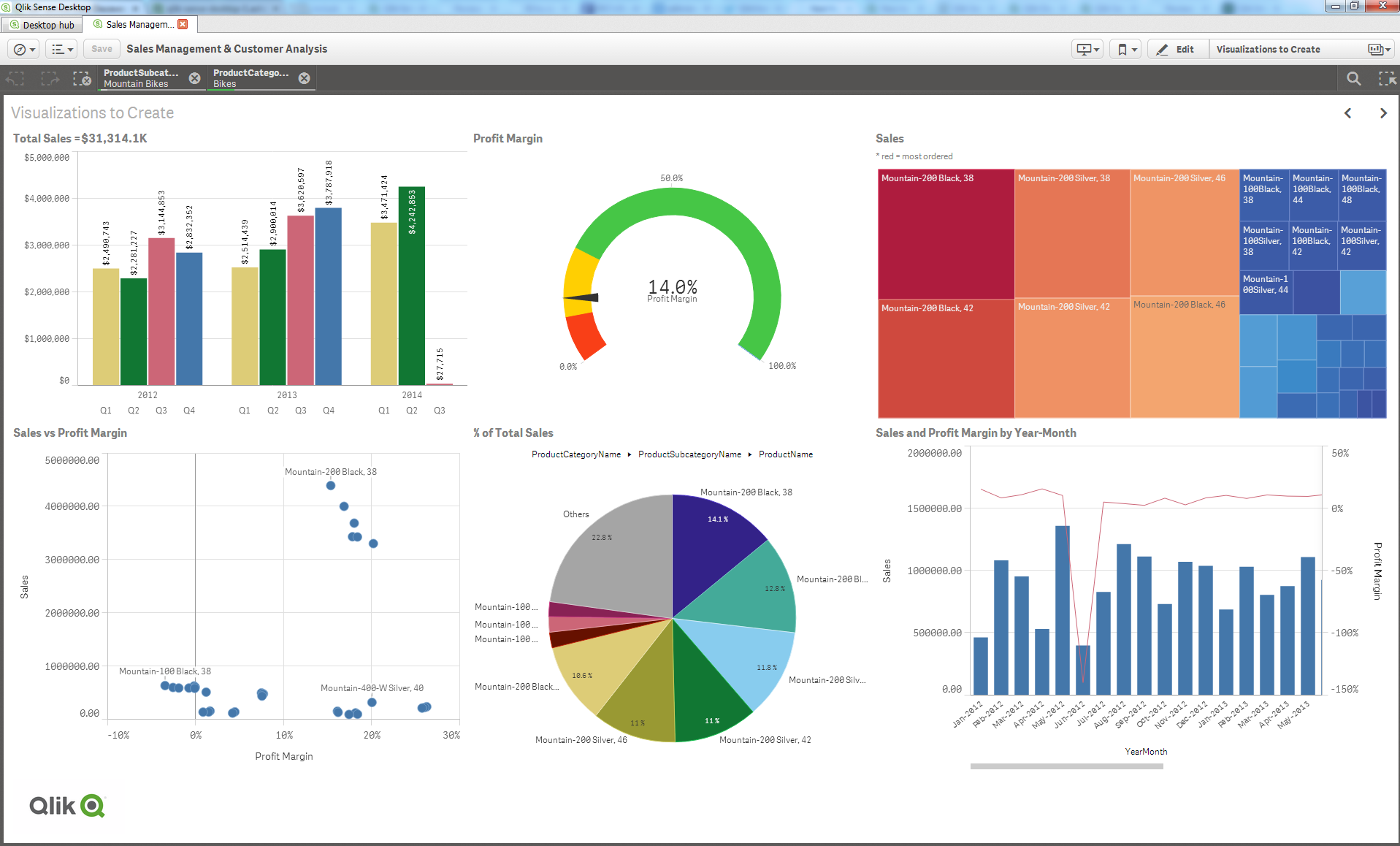Click ProductName in the drill-down path

[x=786, y=454]
